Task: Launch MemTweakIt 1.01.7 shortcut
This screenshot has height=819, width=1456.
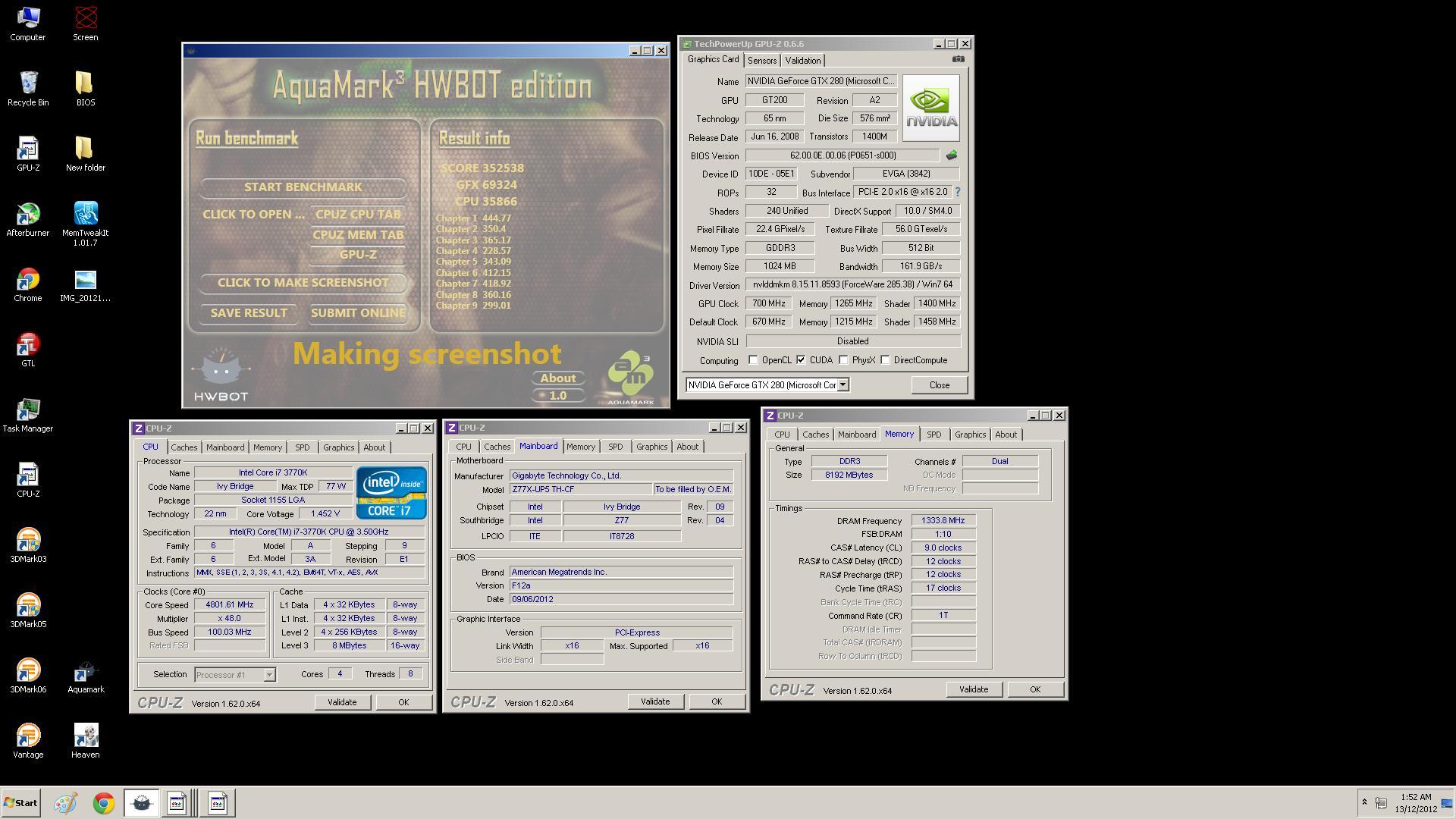Action: [86, 224]
